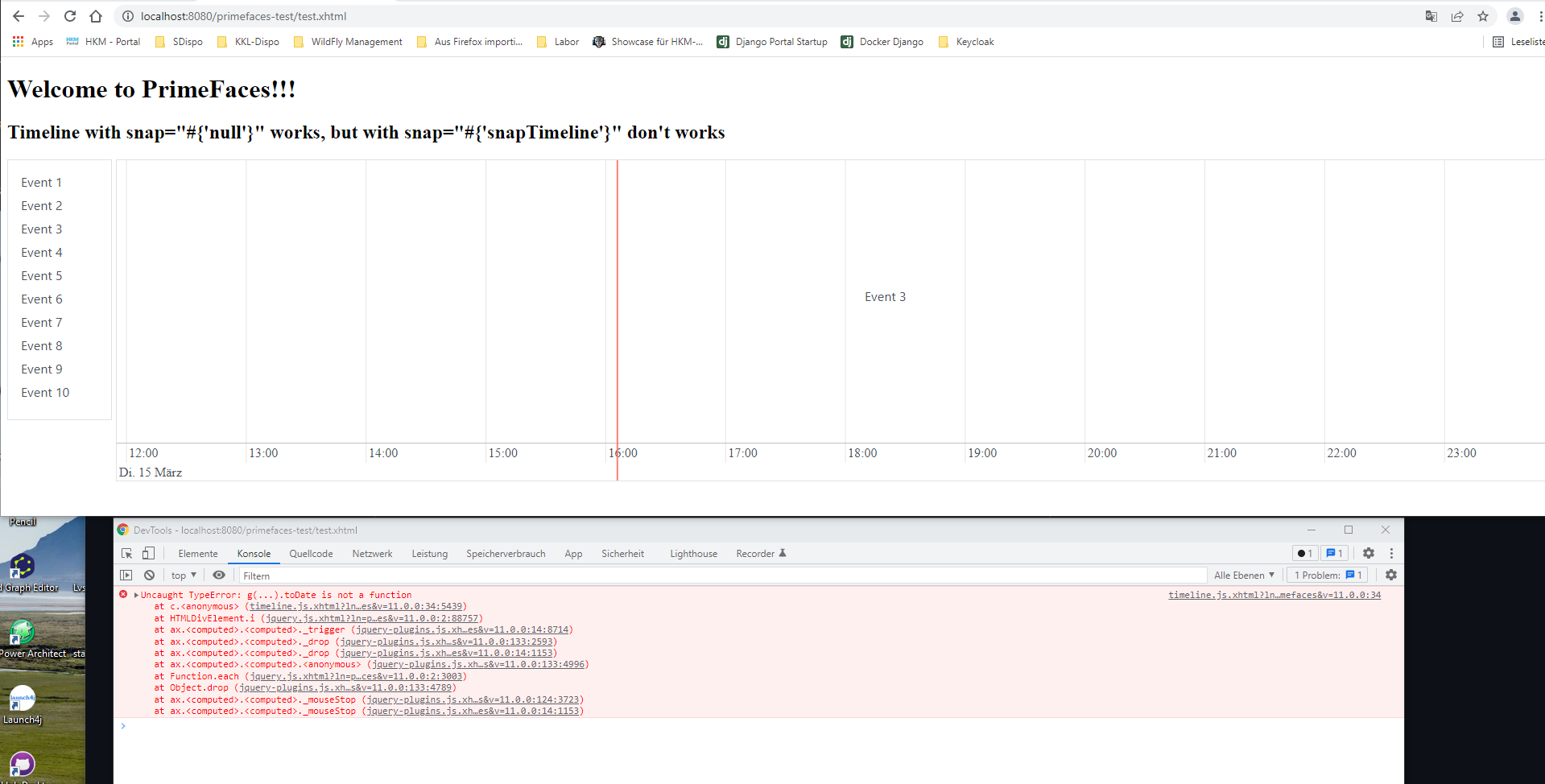Open Google Translate icon in the address bar
This screenshot has height=784, width=1545.
(x=1431, y=16)
